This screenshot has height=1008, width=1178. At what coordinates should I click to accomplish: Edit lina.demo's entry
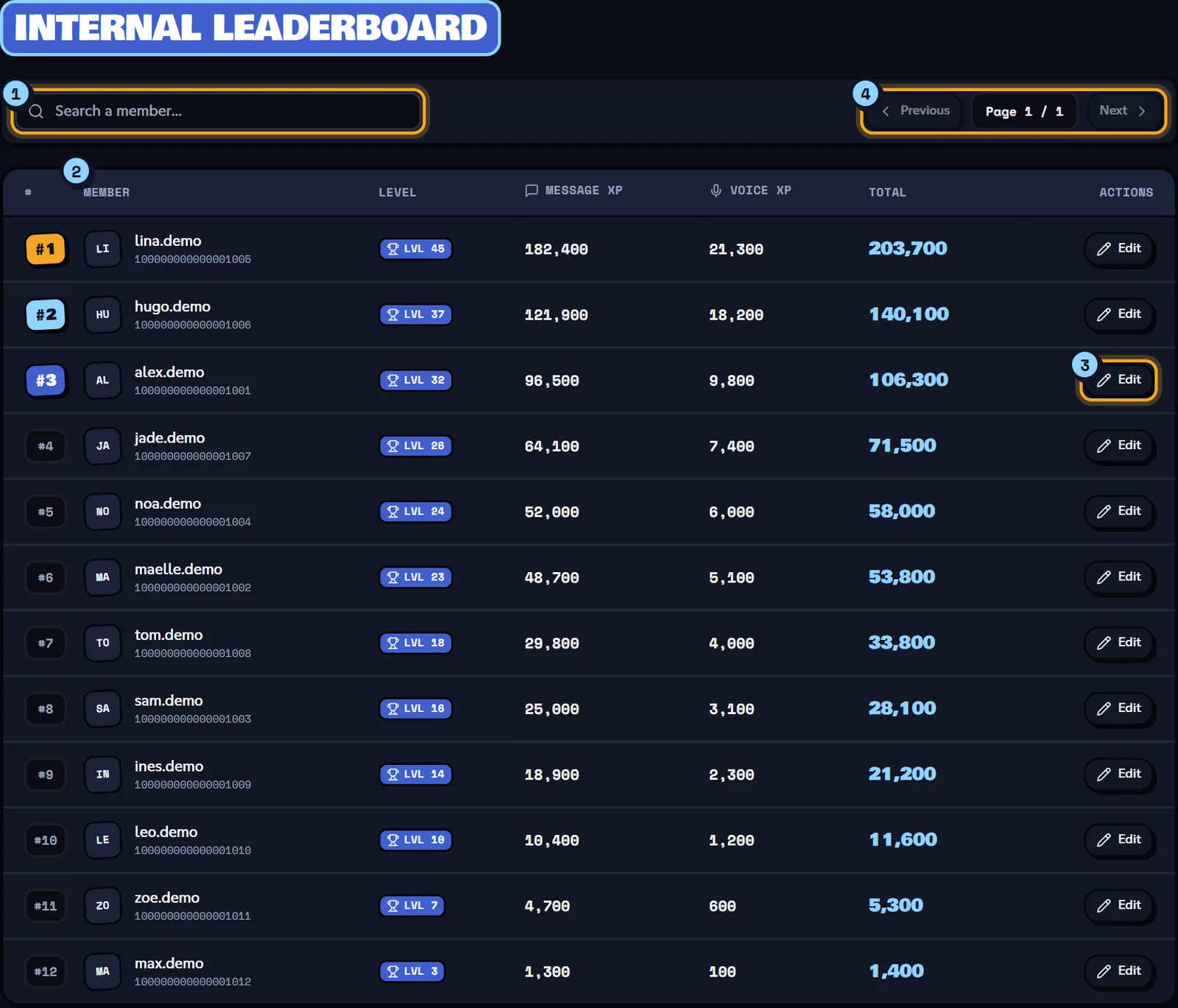(x=1119, y=249)
